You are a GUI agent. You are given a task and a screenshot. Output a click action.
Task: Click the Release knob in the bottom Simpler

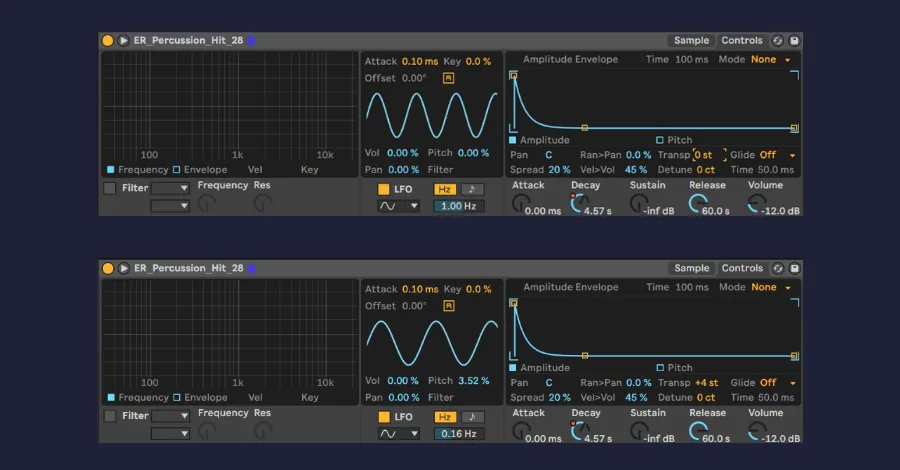(698, 430)
